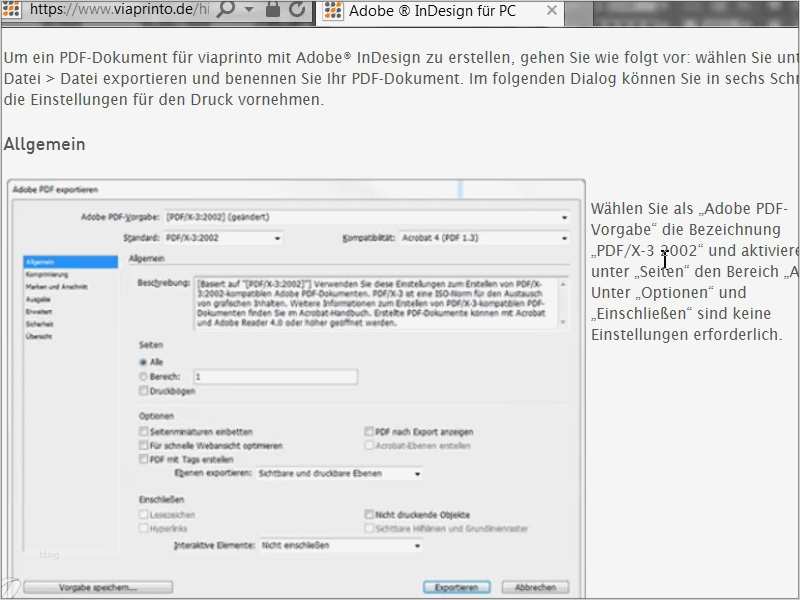The height and width of the screenshot is (600, 800).
Task: Enable 'Für schnelle Webansicht optimieren' checkbox
Action: pos(143,445)
